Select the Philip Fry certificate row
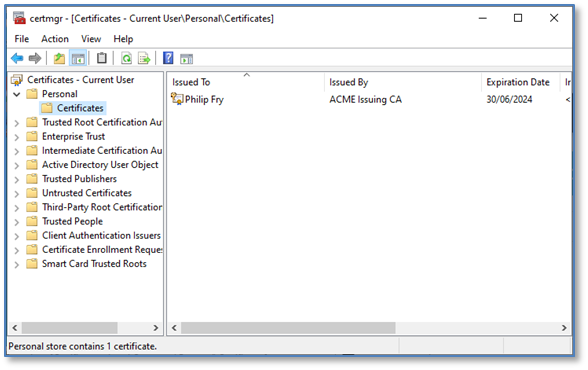This screenshot has width=588, height=370. [x=369, y=99]
